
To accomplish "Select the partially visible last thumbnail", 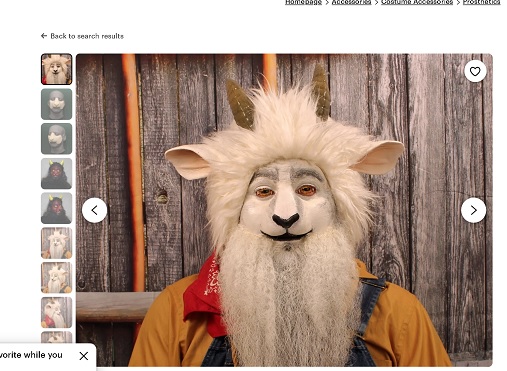I will pos(57,337).
